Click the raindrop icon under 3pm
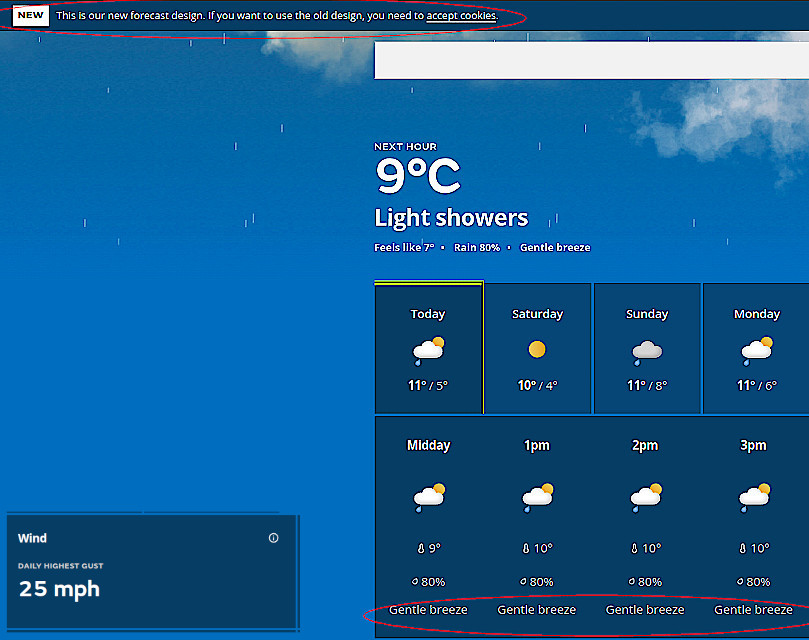The image size is (809, 640). 740,582
